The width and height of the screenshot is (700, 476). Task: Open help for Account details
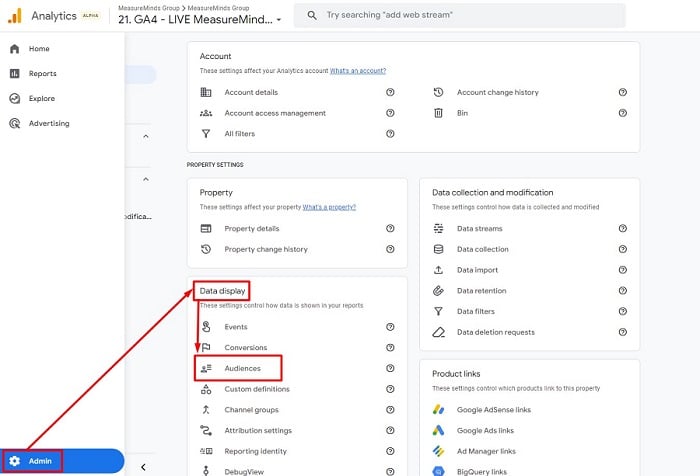point(390,92)
